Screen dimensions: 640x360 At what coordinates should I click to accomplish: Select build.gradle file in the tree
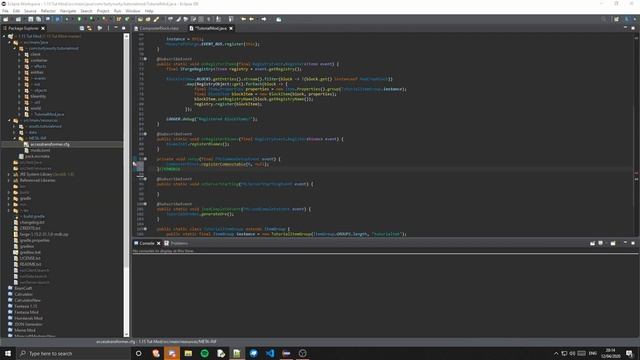33,216
